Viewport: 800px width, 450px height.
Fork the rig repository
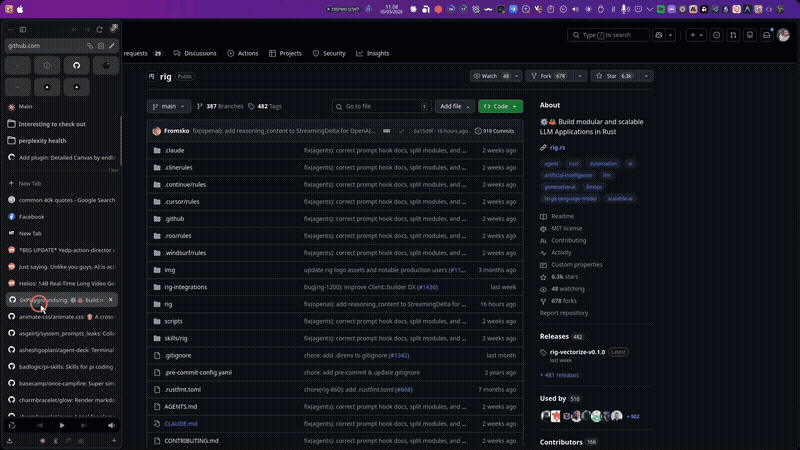[549, 76]
